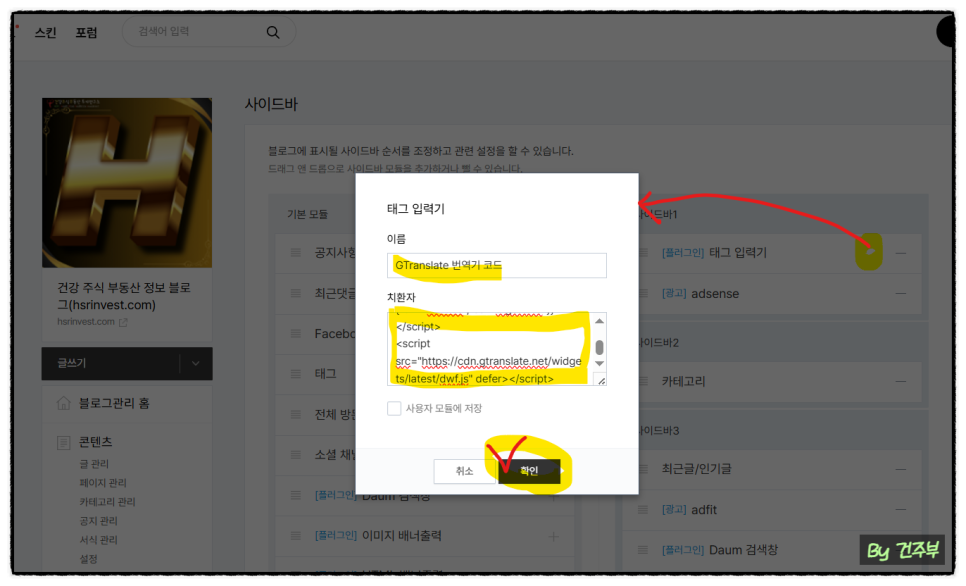The height and width of the screenshot is (586, 966).
Task: Click the 치환자 textarea scroll down arrow
Action: coord(599,364)
